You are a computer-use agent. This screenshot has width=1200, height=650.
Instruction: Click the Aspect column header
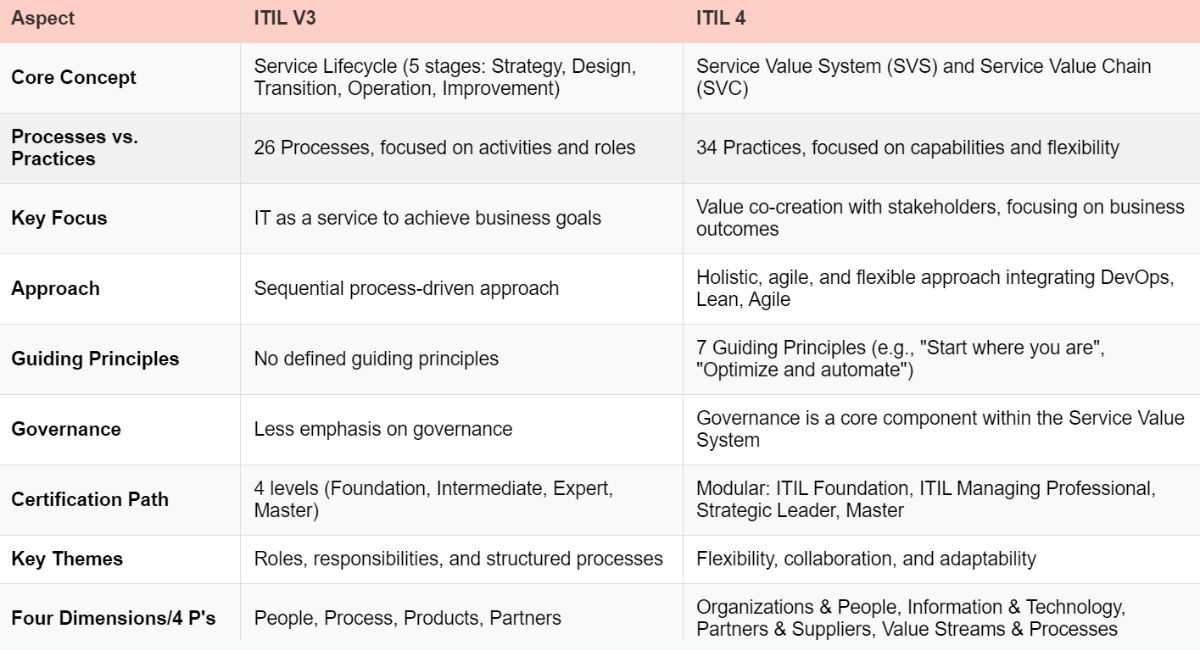(x=43, y=18)
